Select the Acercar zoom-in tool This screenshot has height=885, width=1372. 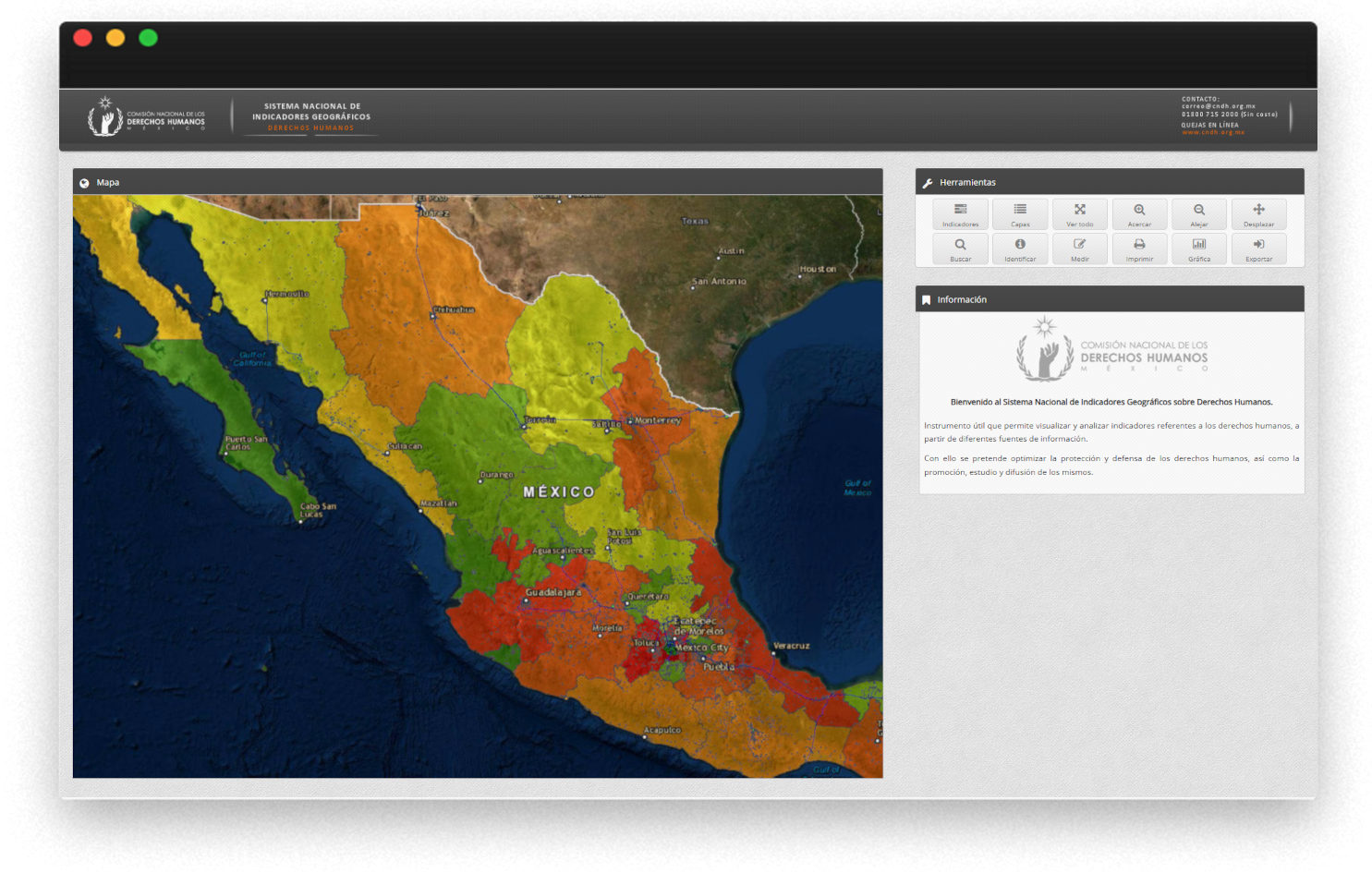pos(1139,214)
